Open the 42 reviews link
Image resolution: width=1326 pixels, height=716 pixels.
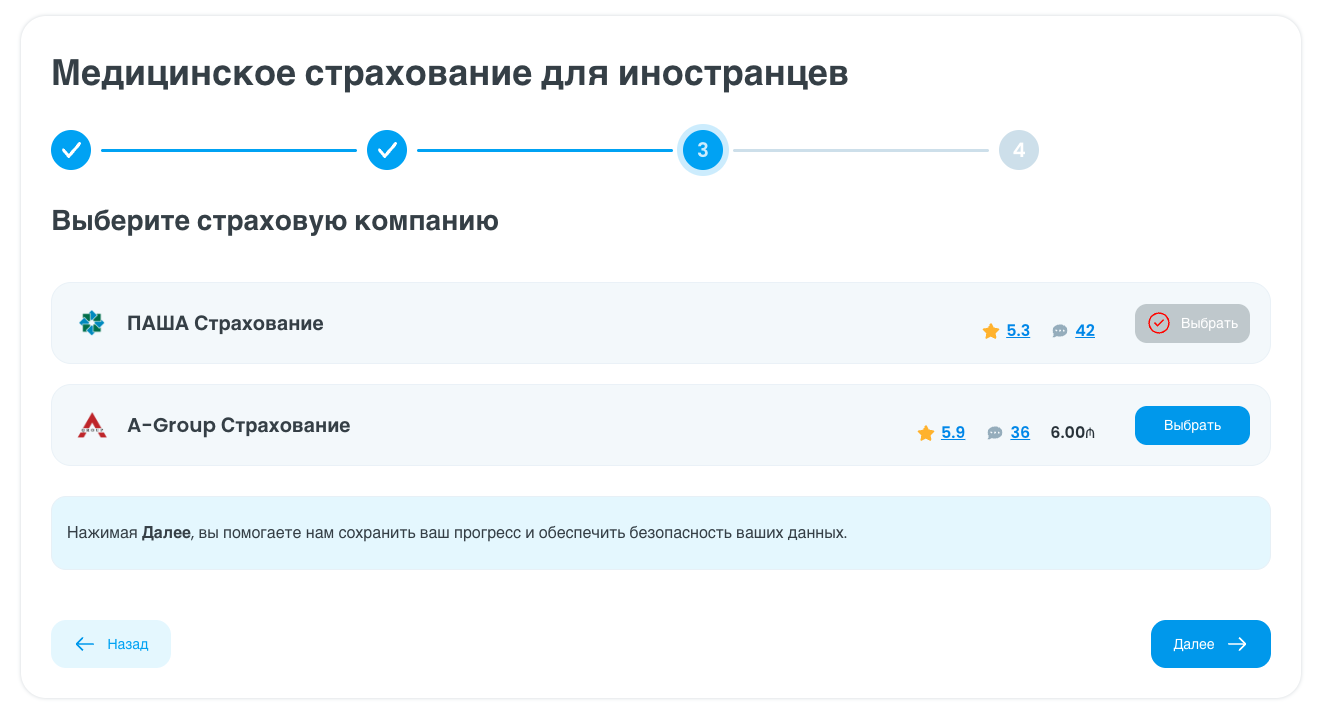(1085, 331)
